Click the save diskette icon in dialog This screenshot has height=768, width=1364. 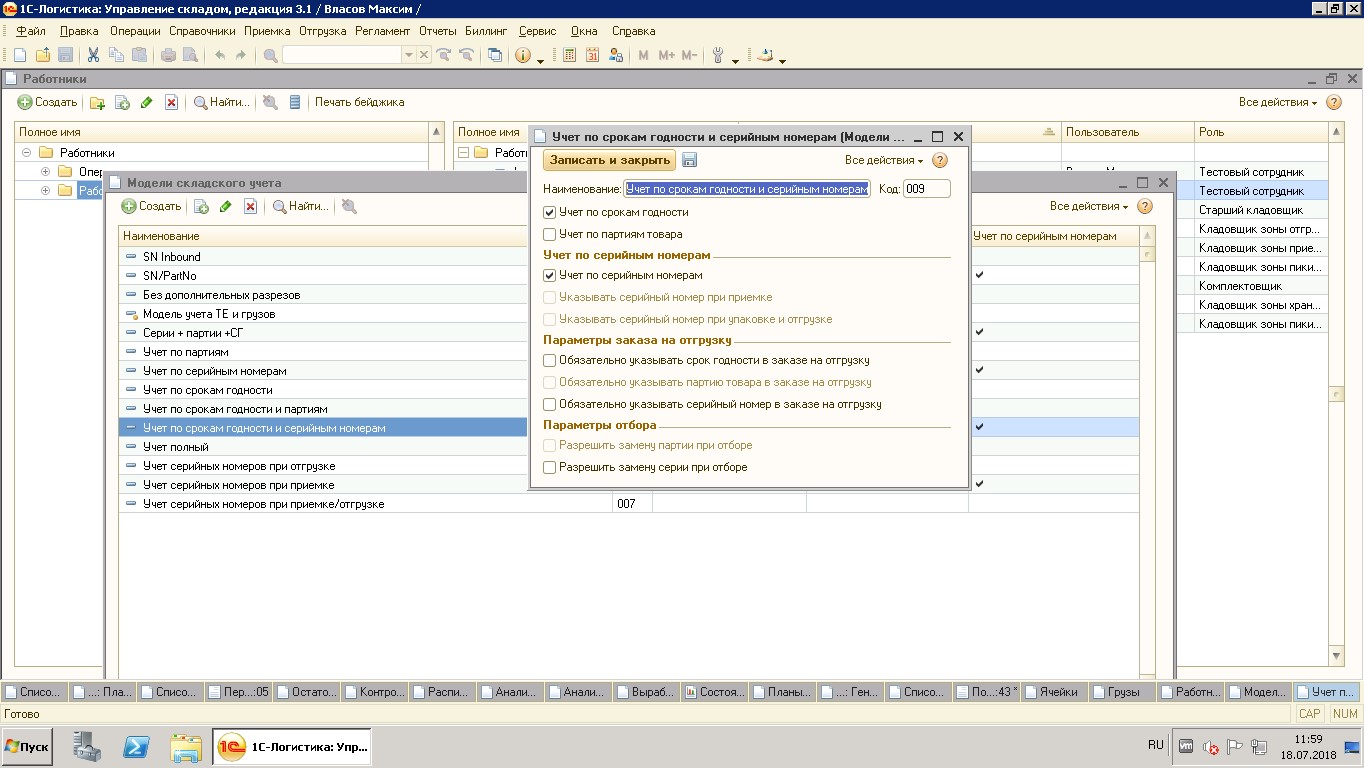[689, 160]
